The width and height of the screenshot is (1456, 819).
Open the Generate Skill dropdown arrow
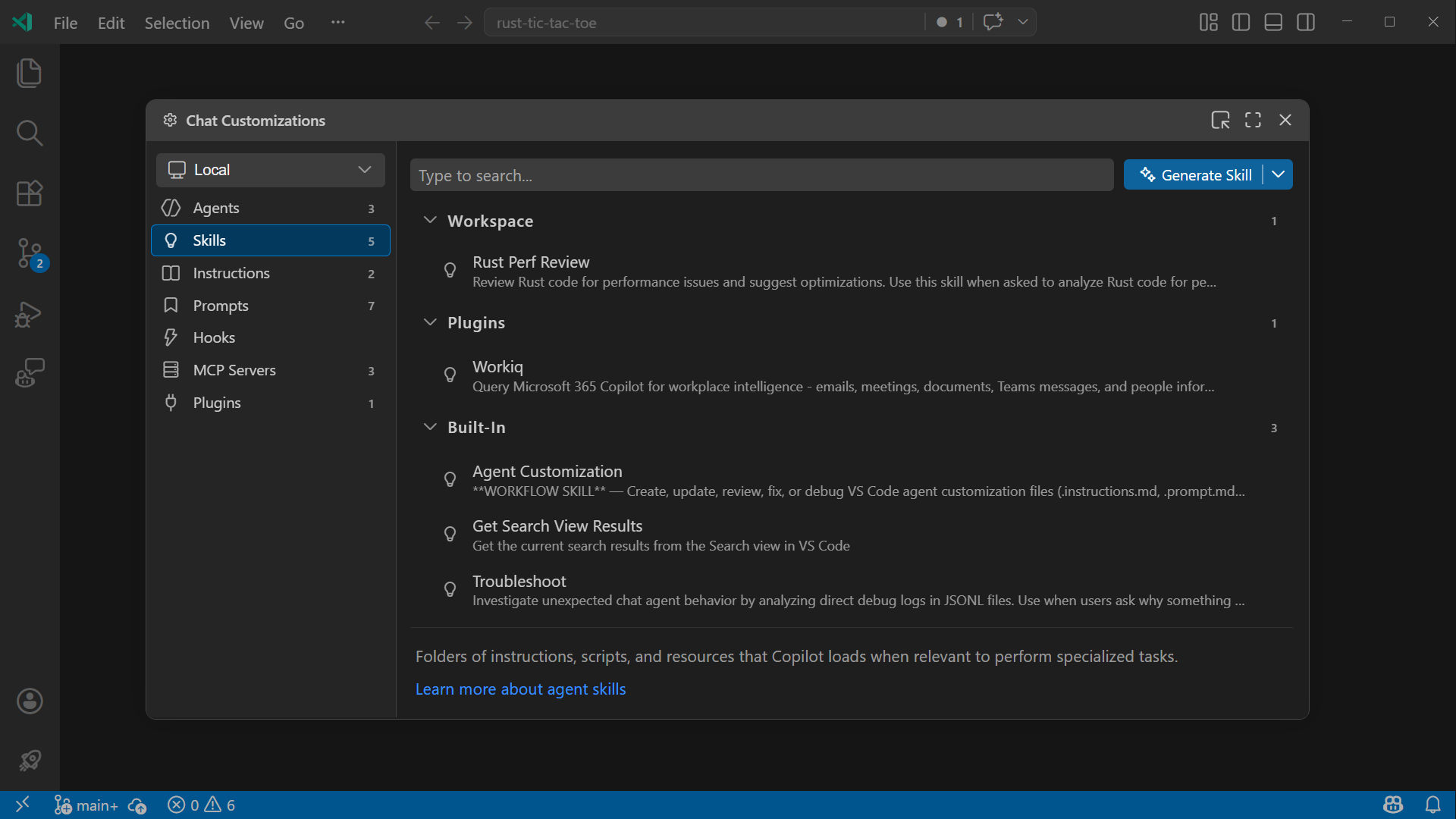coord(1278,174)
